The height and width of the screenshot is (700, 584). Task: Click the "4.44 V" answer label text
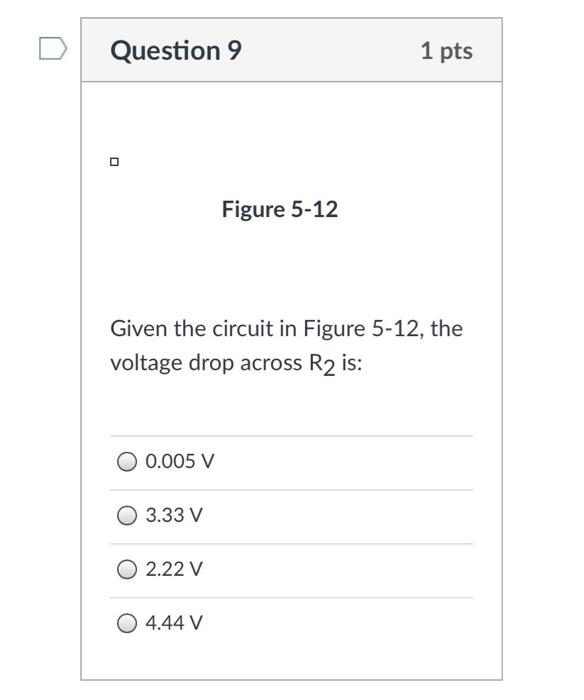(174, 623)
